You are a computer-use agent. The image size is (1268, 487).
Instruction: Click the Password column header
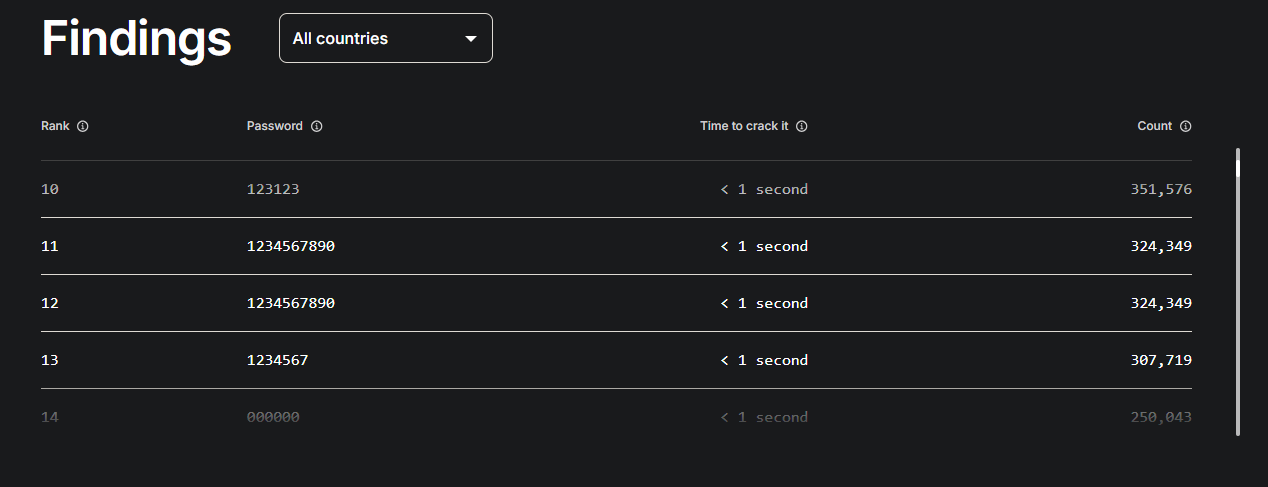(274, 126)
